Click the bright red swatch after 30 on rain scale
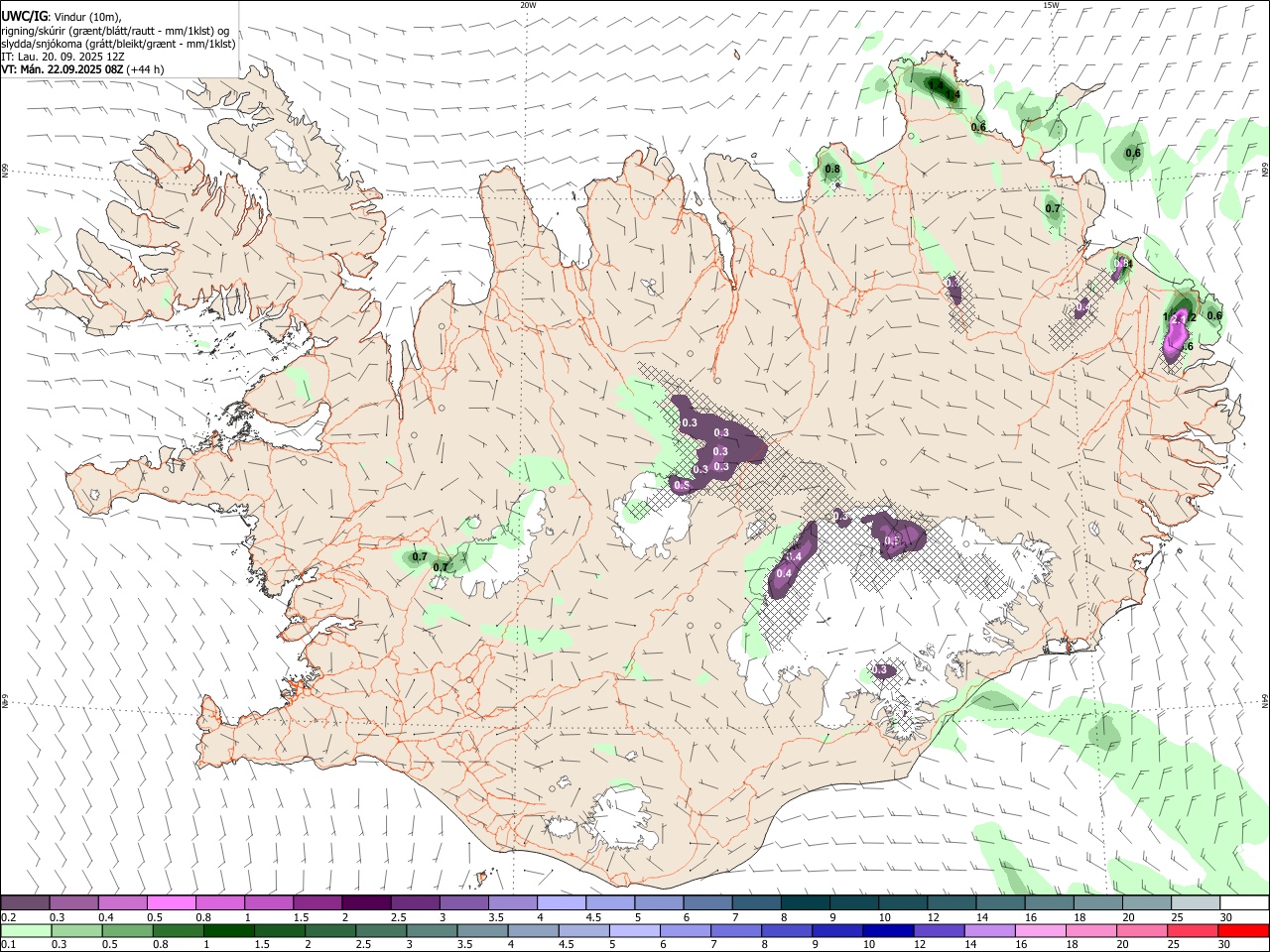The image size is (1270, 952). tap(1244, 930)
